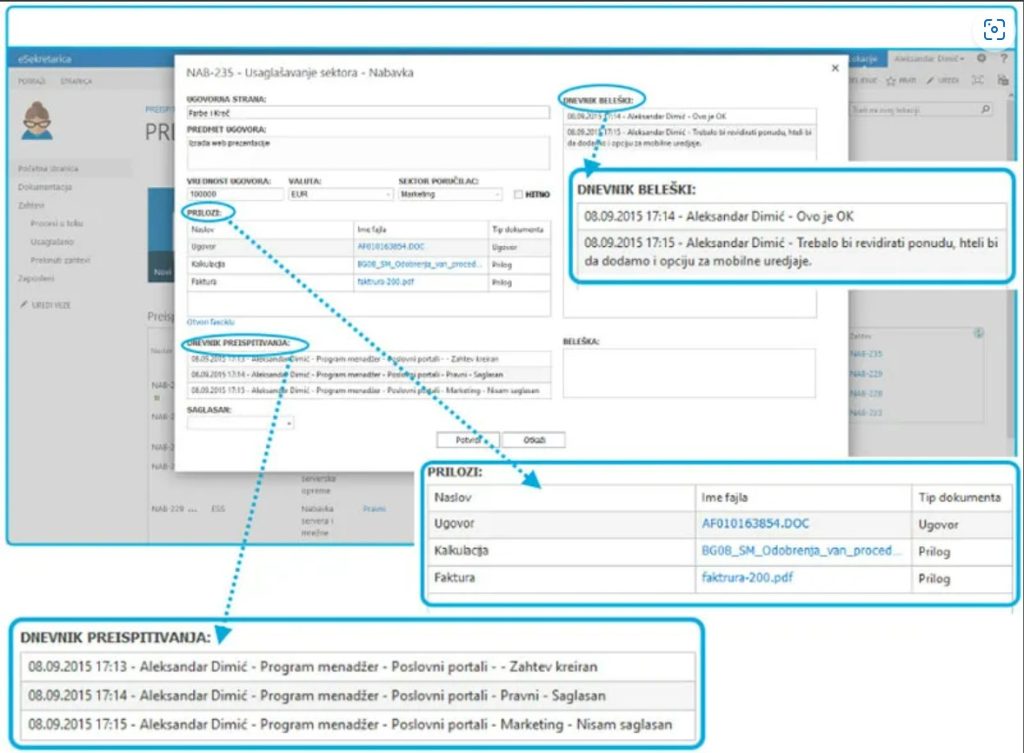This screenshot has height=753, width=1024.
Task: Click the help question mark icon
Action: coord(1002,59)
